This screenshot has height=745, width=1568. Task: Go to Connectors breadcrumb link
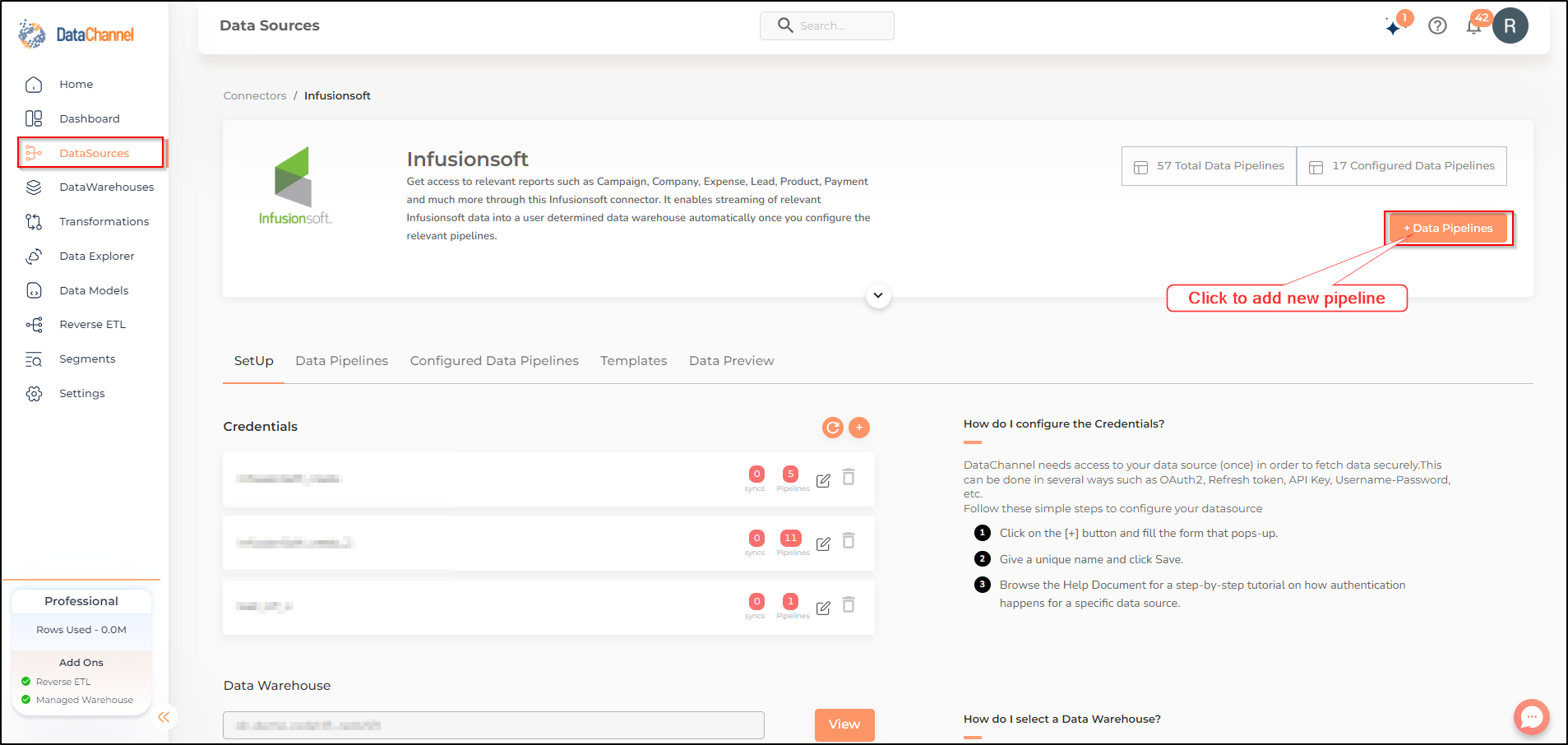tap(255, 96)
